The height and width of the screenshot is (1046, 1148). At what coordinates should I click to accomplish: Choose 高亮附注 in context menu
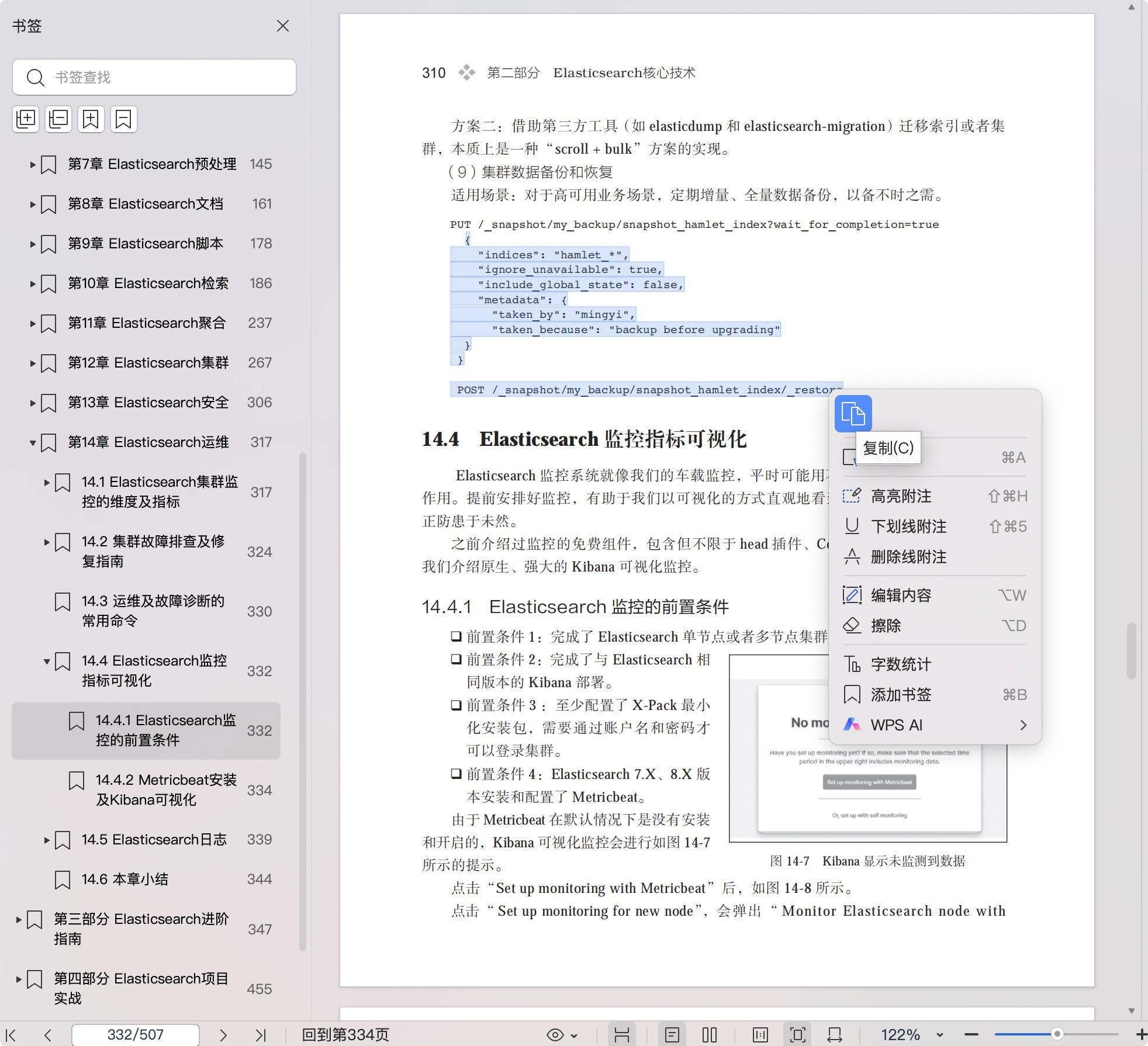(935, 496)
